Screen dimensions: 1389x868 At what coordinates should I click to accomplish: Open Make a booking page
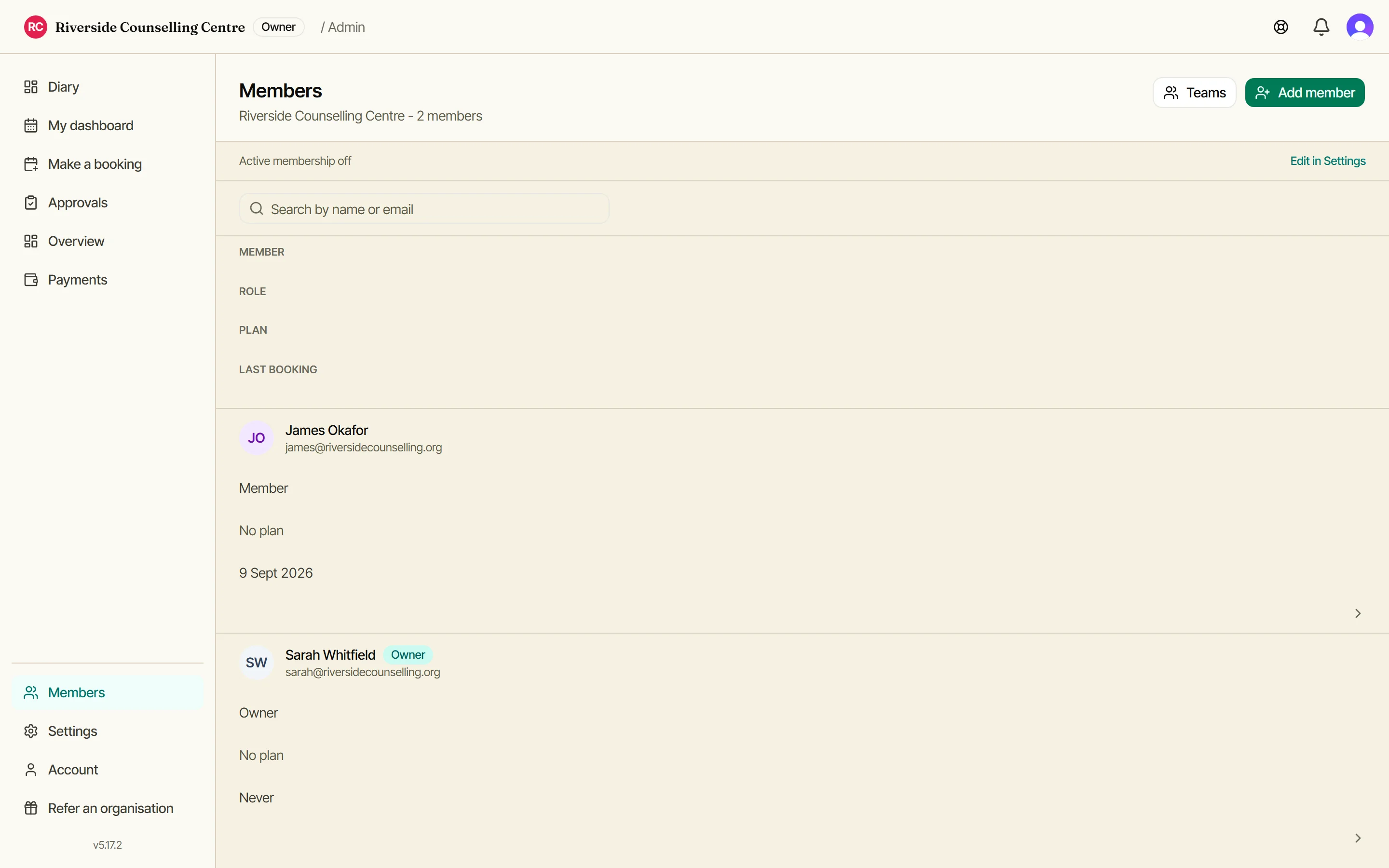(108, 164)
